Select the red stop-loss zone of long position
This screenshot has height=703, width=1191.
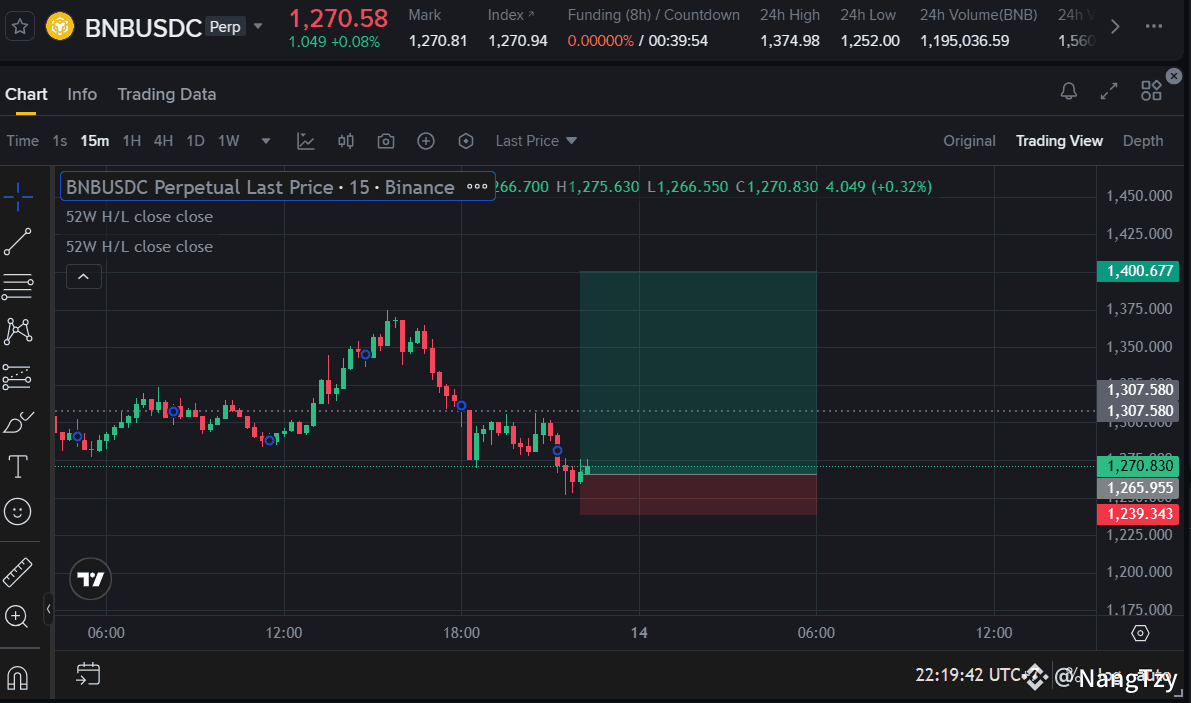pyautogui.click(x=698, y=494)
